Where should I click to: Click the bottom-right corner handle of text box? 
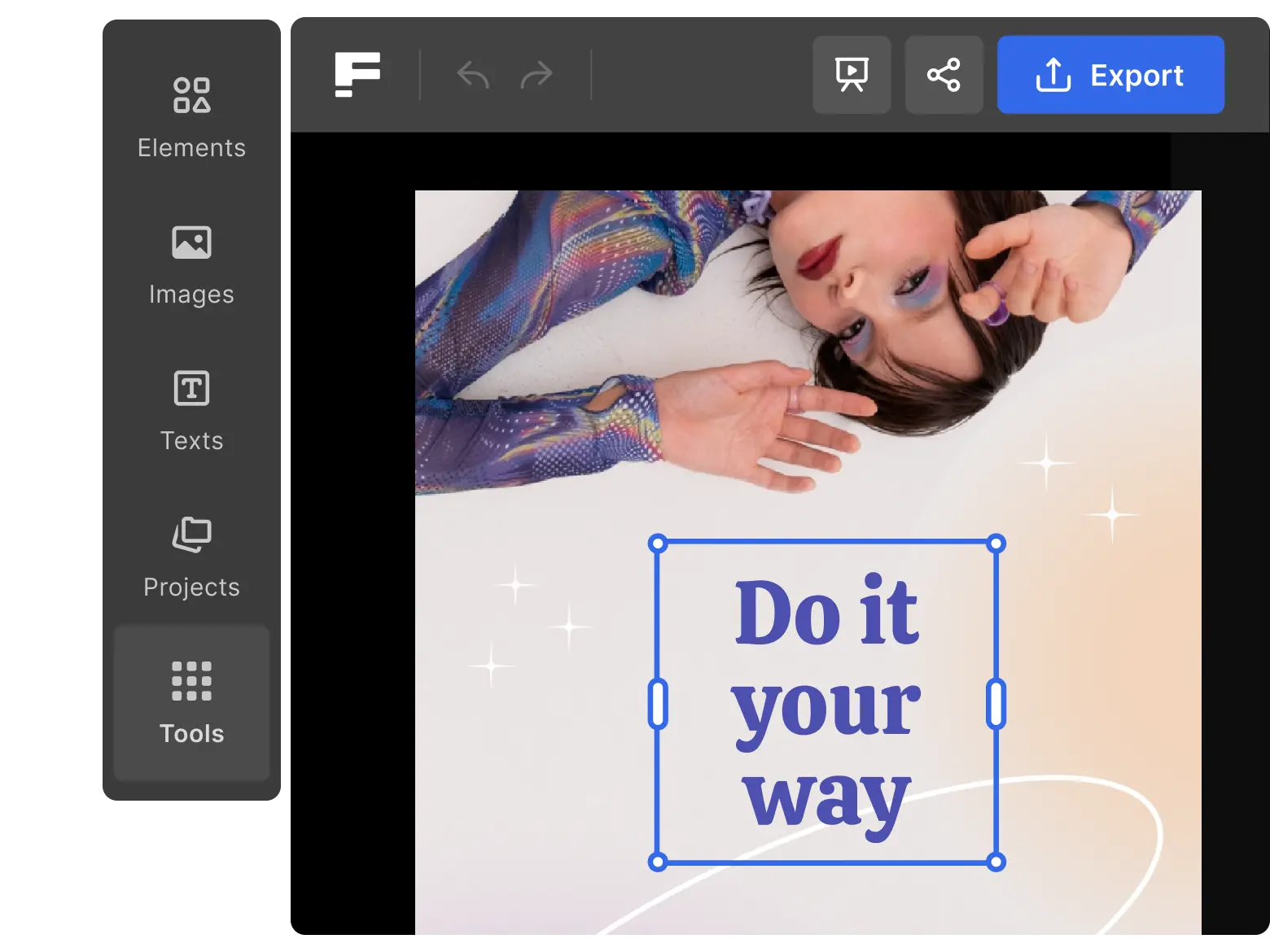tap(996, 862)
